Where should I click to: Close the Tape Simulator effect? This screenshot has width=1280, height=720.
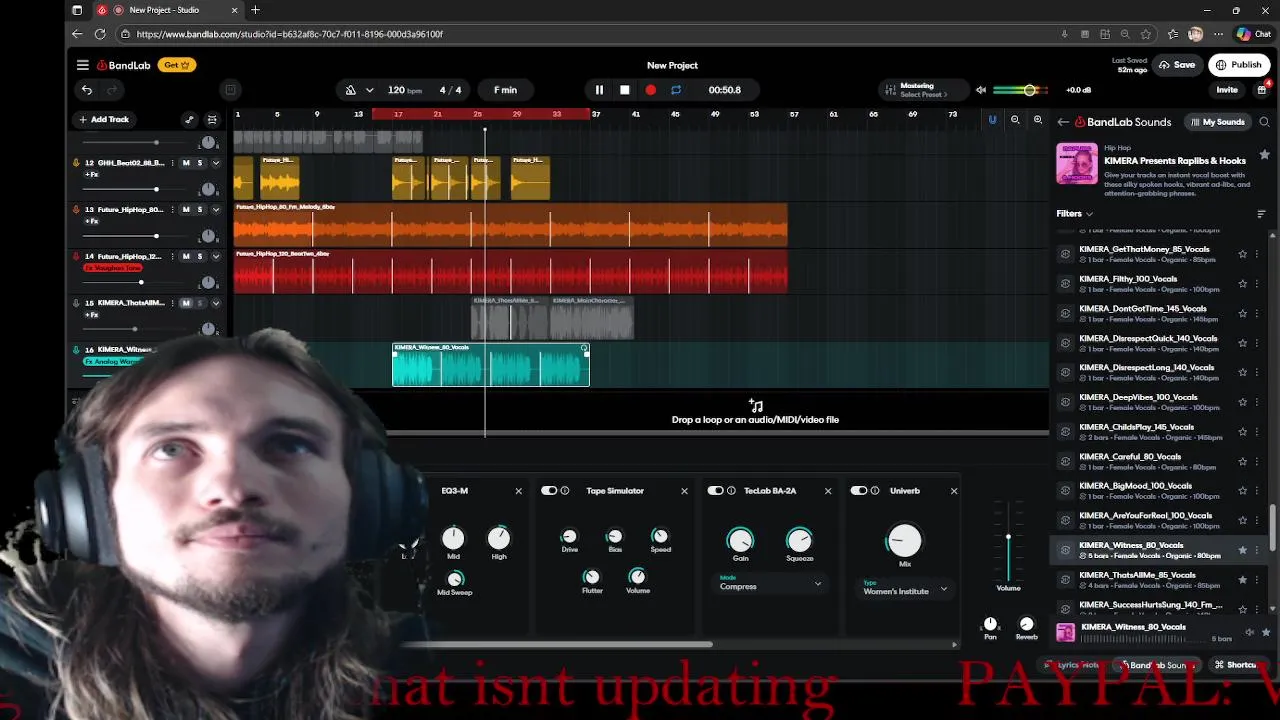point(684,491)
